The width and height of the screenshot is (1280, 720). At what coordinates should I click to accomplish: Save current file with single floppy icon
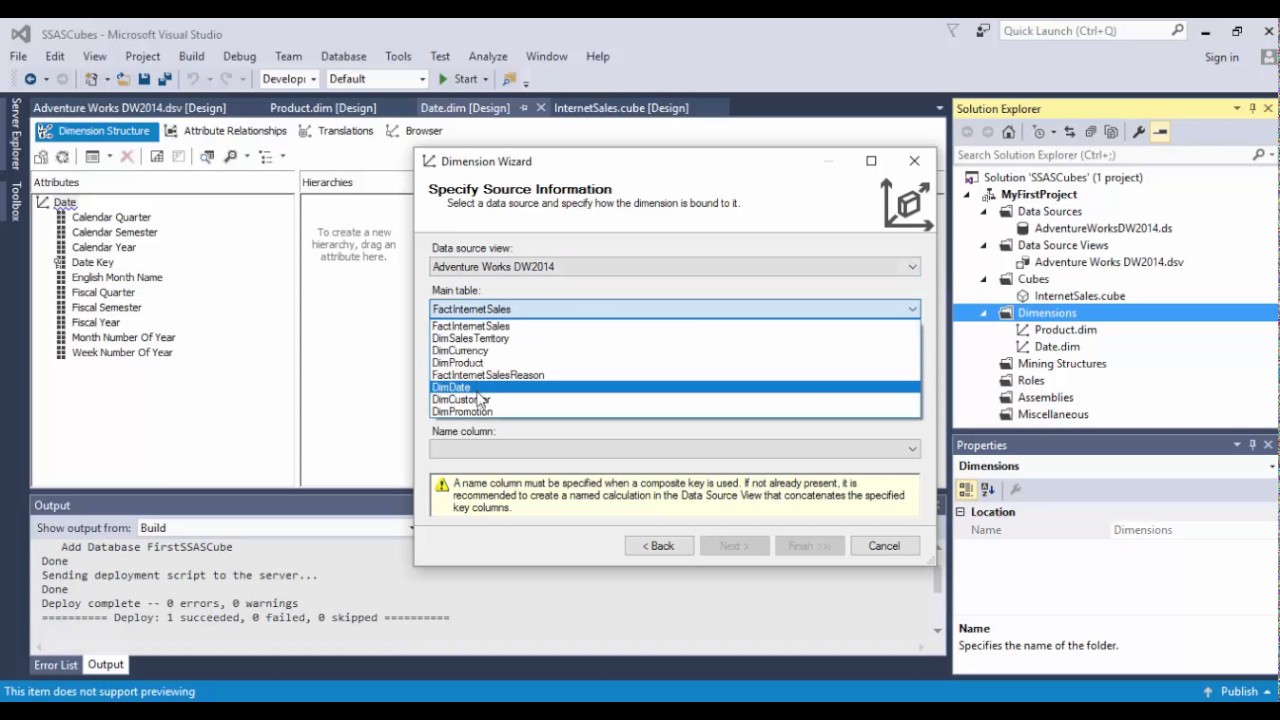click(144, 79)
